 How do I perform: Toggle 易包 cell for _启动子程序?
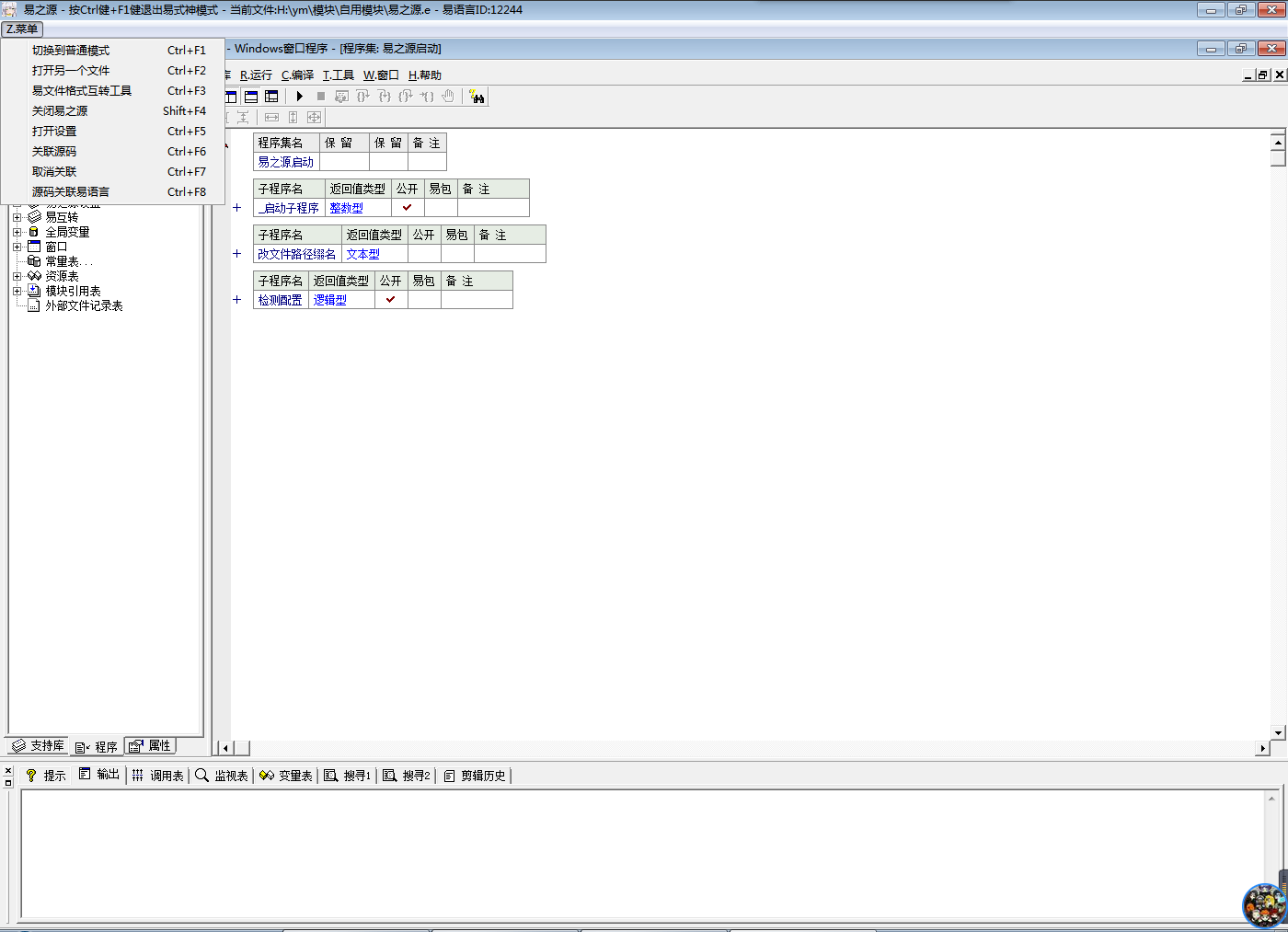coord(441,208)
